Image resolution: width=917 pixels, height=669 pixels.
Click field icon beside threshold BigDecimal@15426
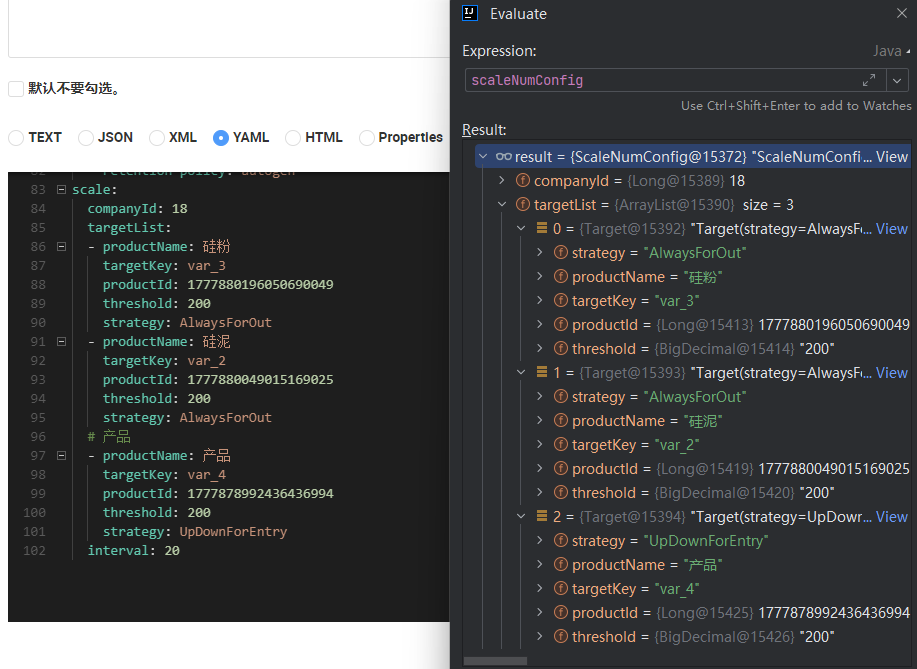click(x=561, y=636)
